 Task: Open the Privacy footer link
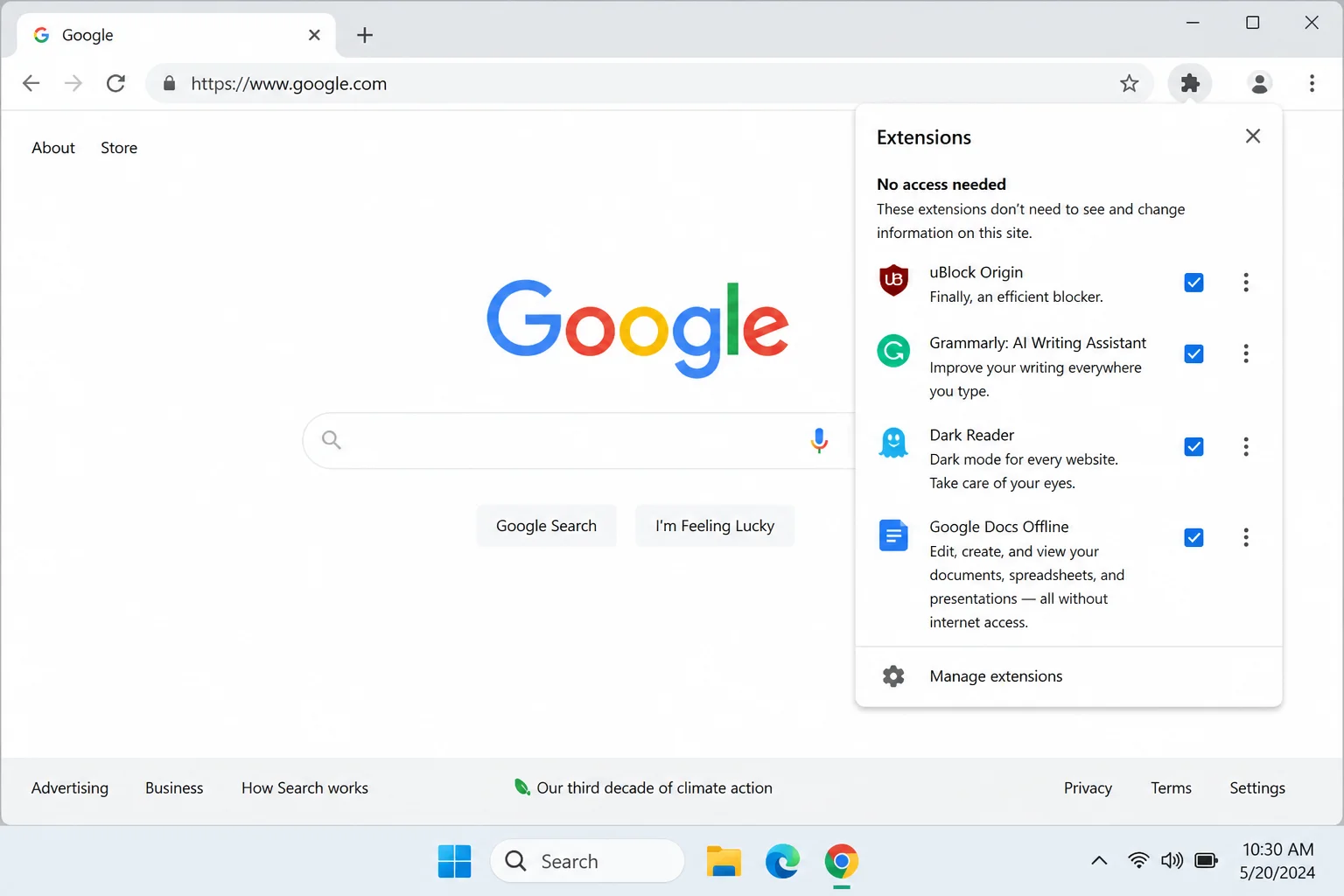click(1088, 787)
